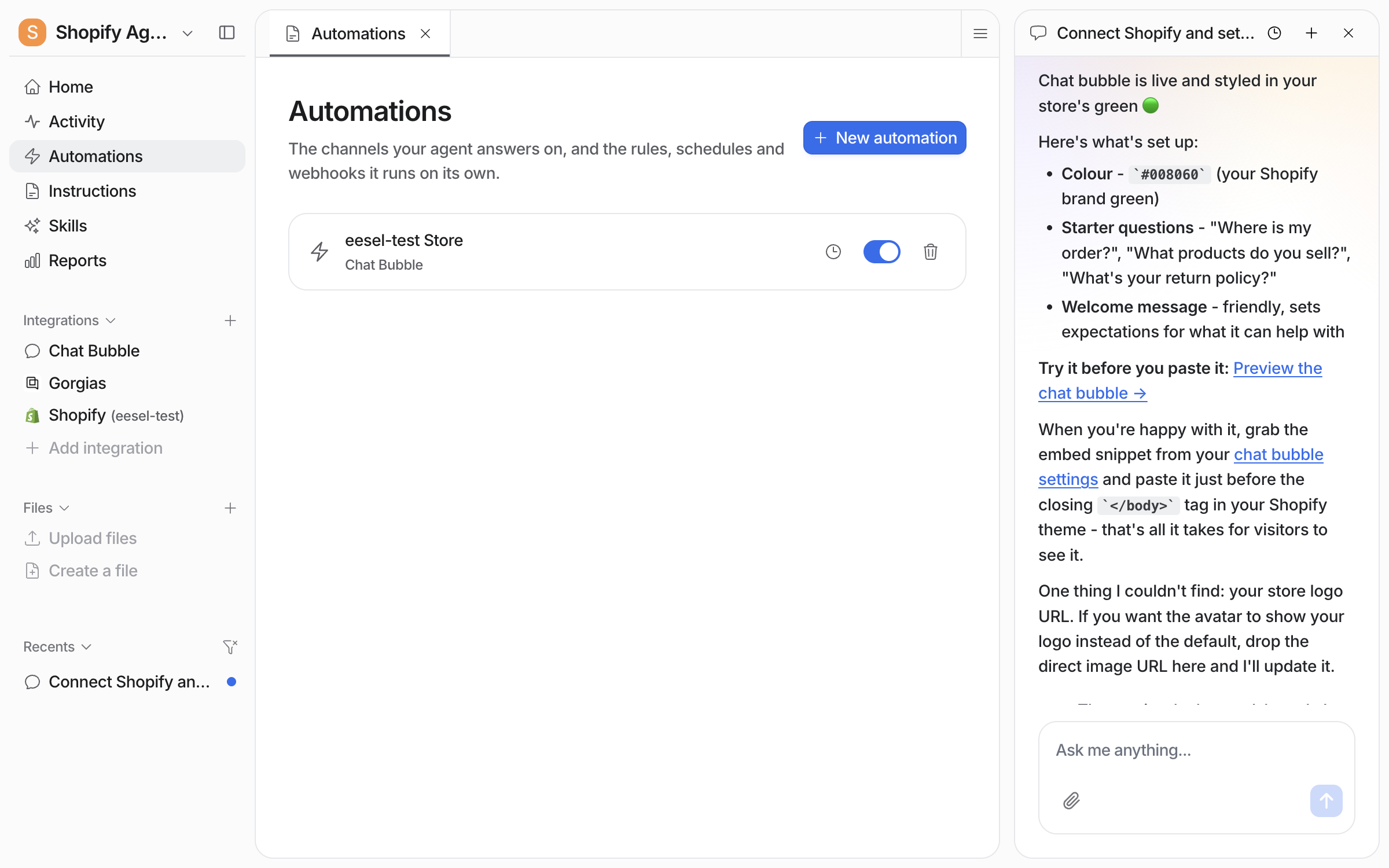
Task: Open the Skills section
Action: pos(127,226)
